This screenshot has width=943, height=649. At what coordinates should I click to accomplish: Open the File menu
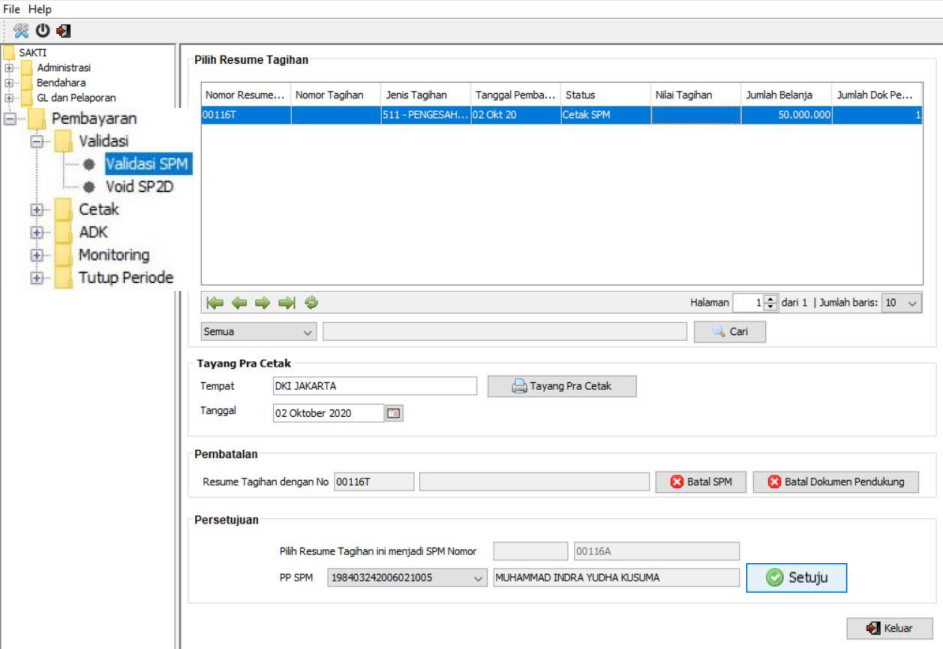[12, 9]
